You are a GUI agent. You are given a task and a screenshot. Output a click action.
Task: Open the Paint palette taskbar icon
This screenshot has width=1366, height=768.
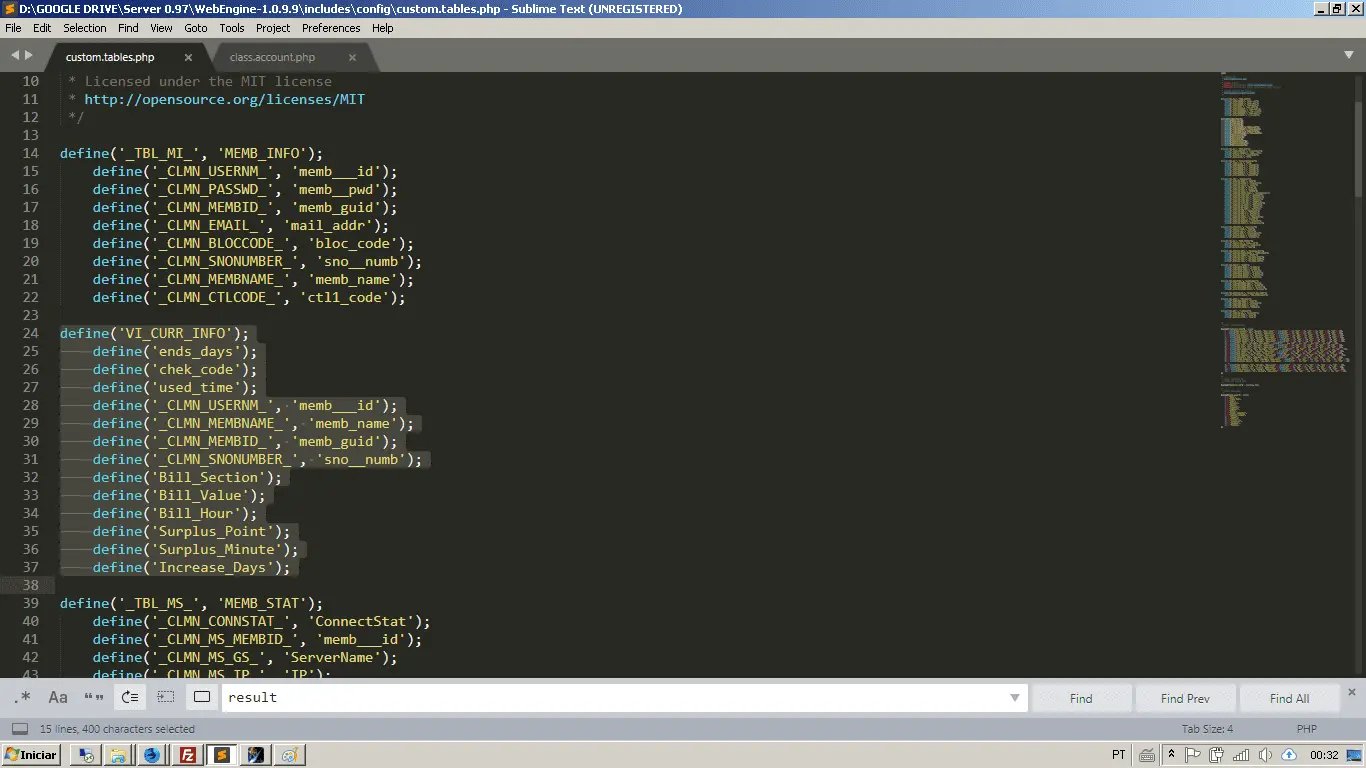point(290,755)
